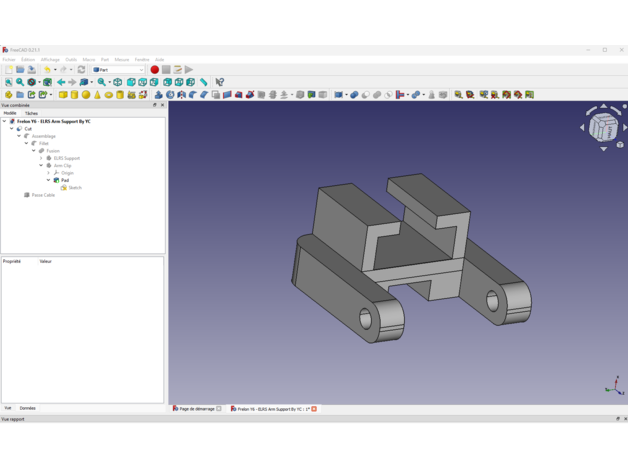Create a cylinder primitive from toolbar

74,95
